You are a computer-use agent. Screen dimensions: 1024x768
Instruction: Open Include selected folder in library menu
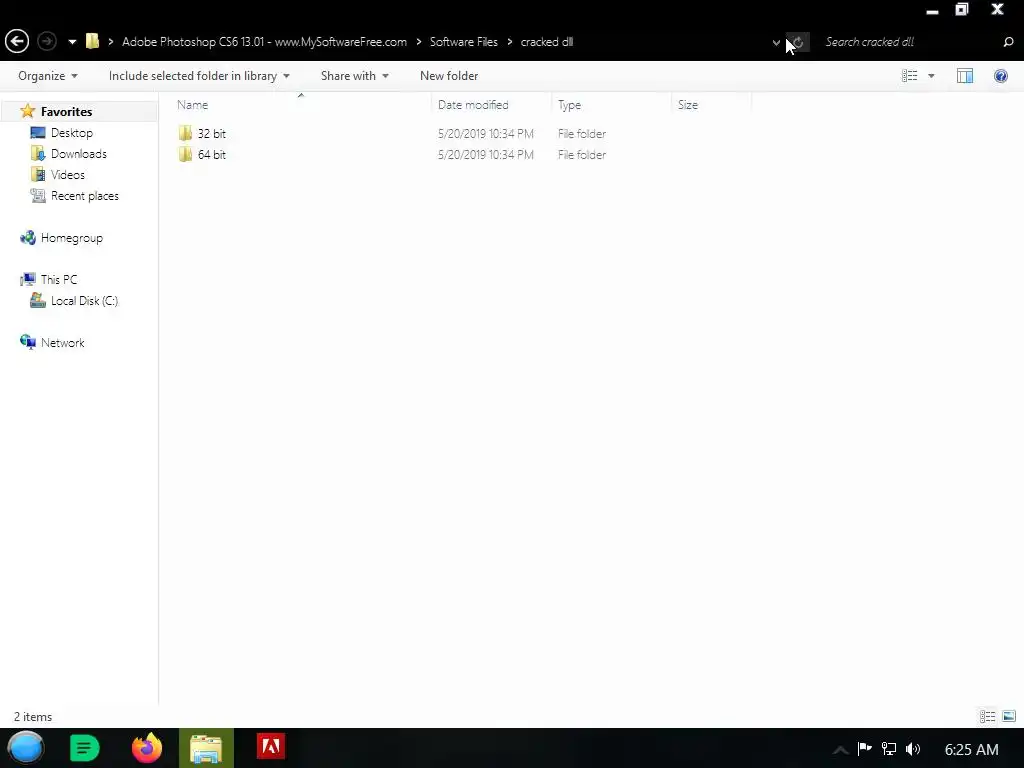199,76
